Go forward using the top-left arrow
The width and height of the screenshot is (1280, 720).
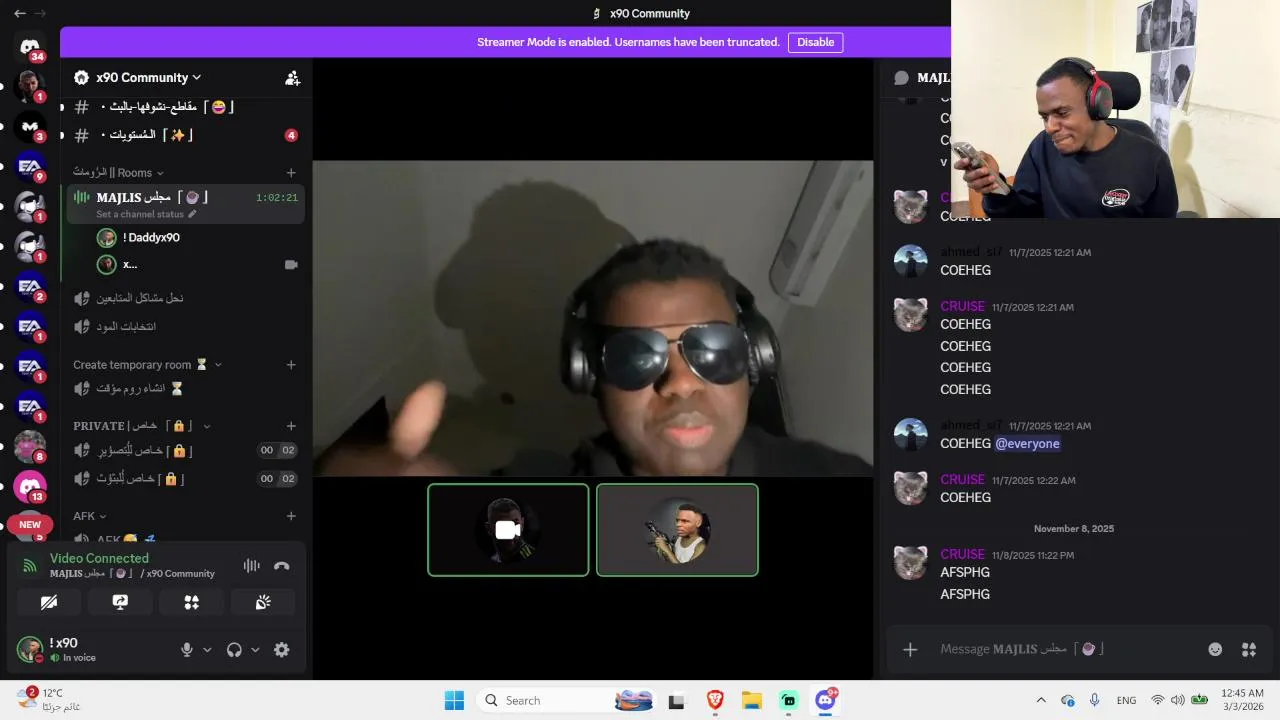(41, 13)
